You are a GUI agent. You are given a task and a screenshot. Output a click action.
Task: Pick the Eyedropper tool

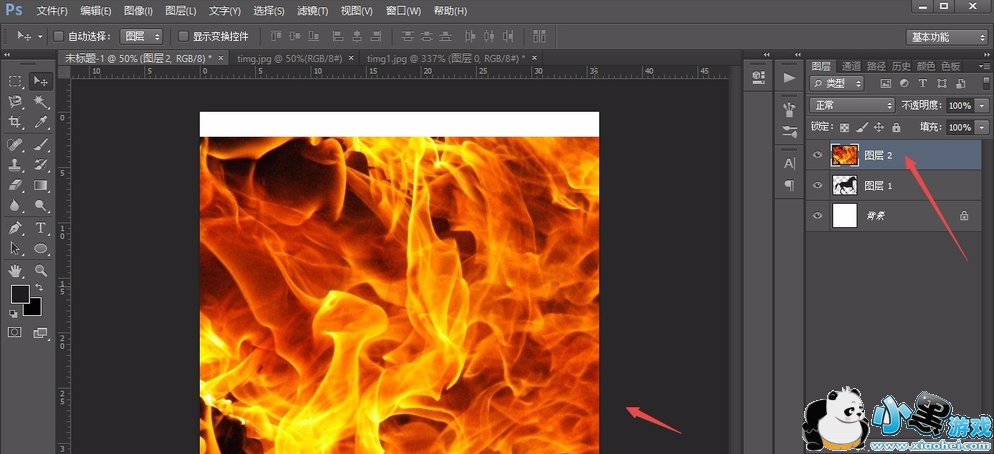42,122
